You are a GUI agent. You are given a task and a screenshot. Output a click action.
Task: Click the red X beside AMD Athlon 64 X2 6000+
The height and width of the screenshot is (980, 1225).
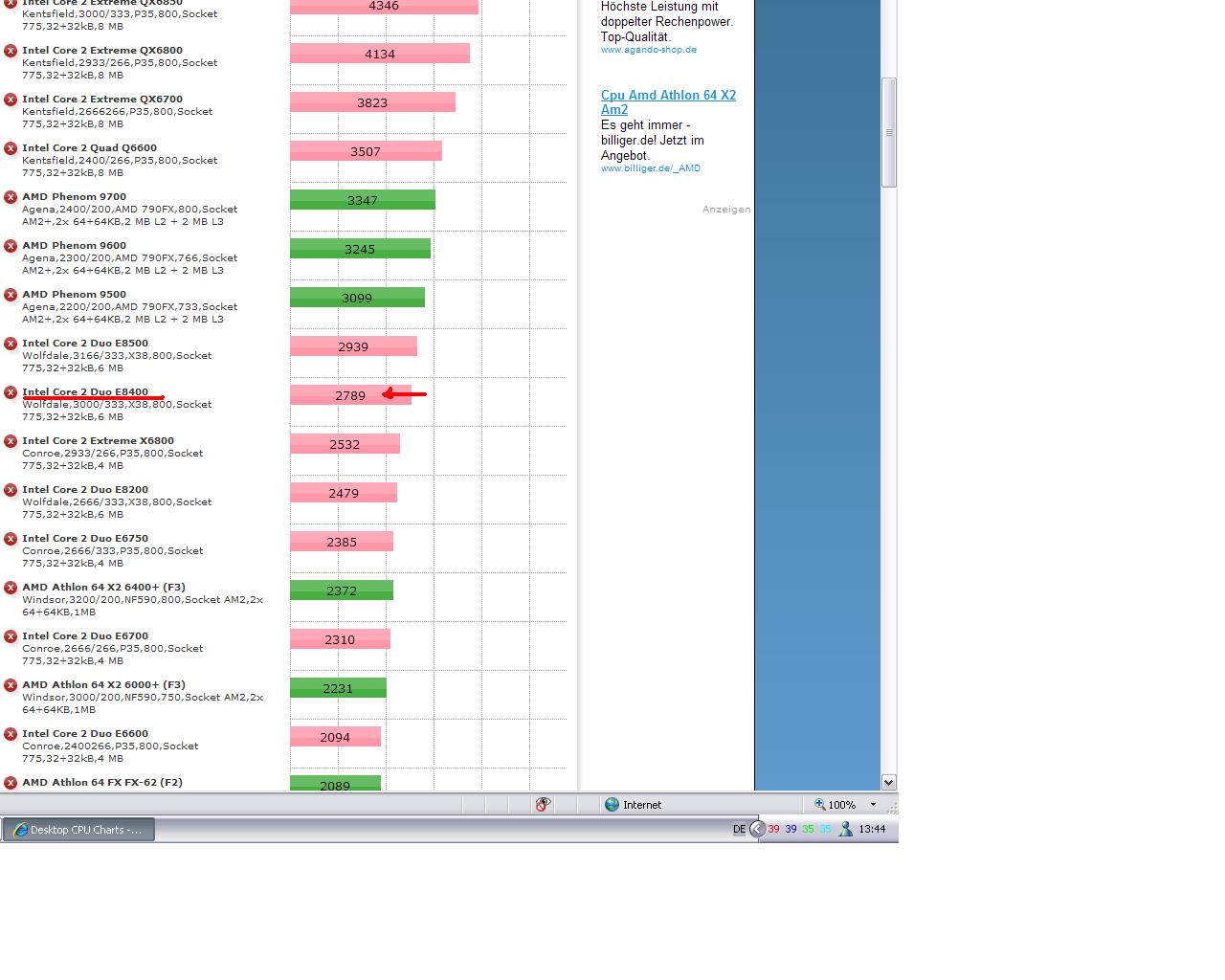pyautogui.click(x=11, y=685)
